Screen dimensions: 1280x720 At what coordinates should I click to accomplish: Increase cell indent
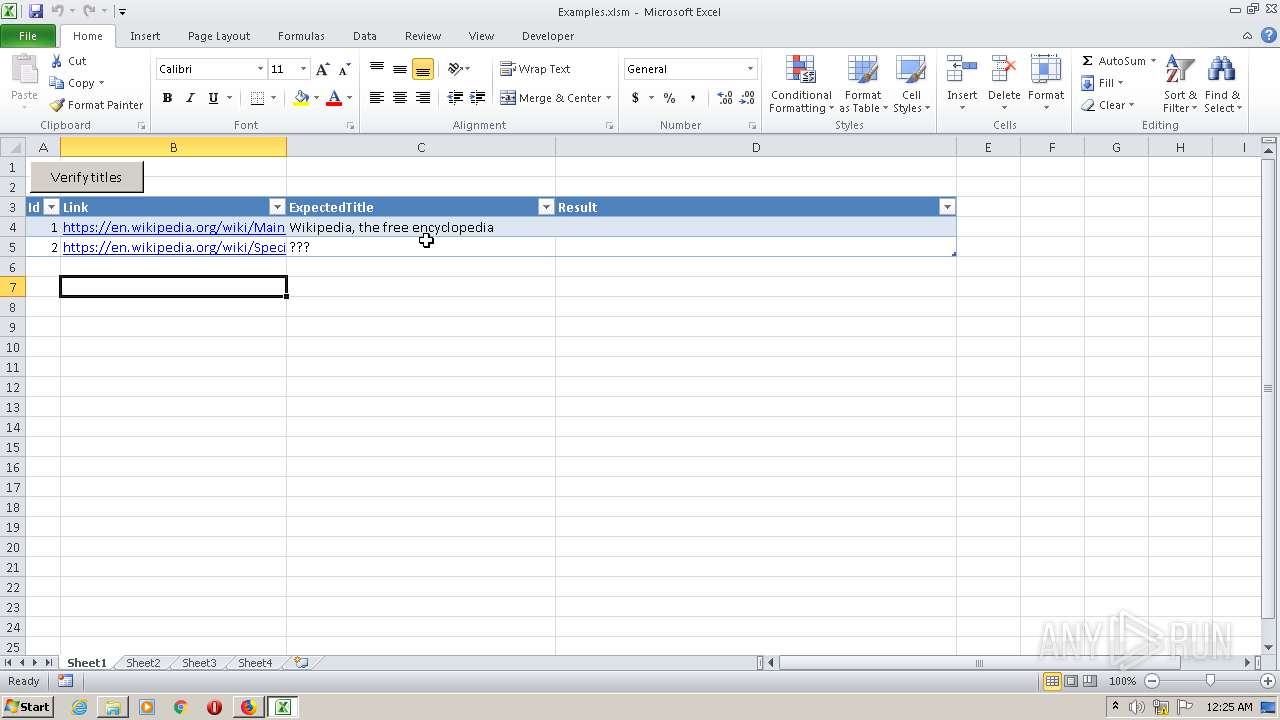(478, 98)
